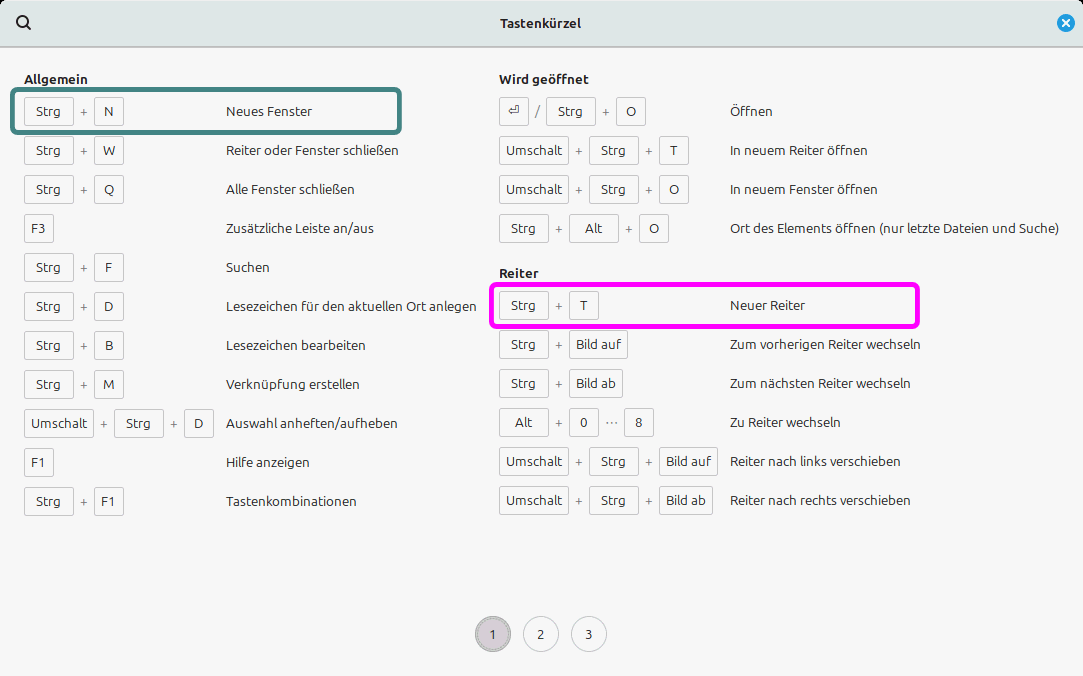Click the M key for 'Verknüpfung erstellen'

click(x=109, y=384)
